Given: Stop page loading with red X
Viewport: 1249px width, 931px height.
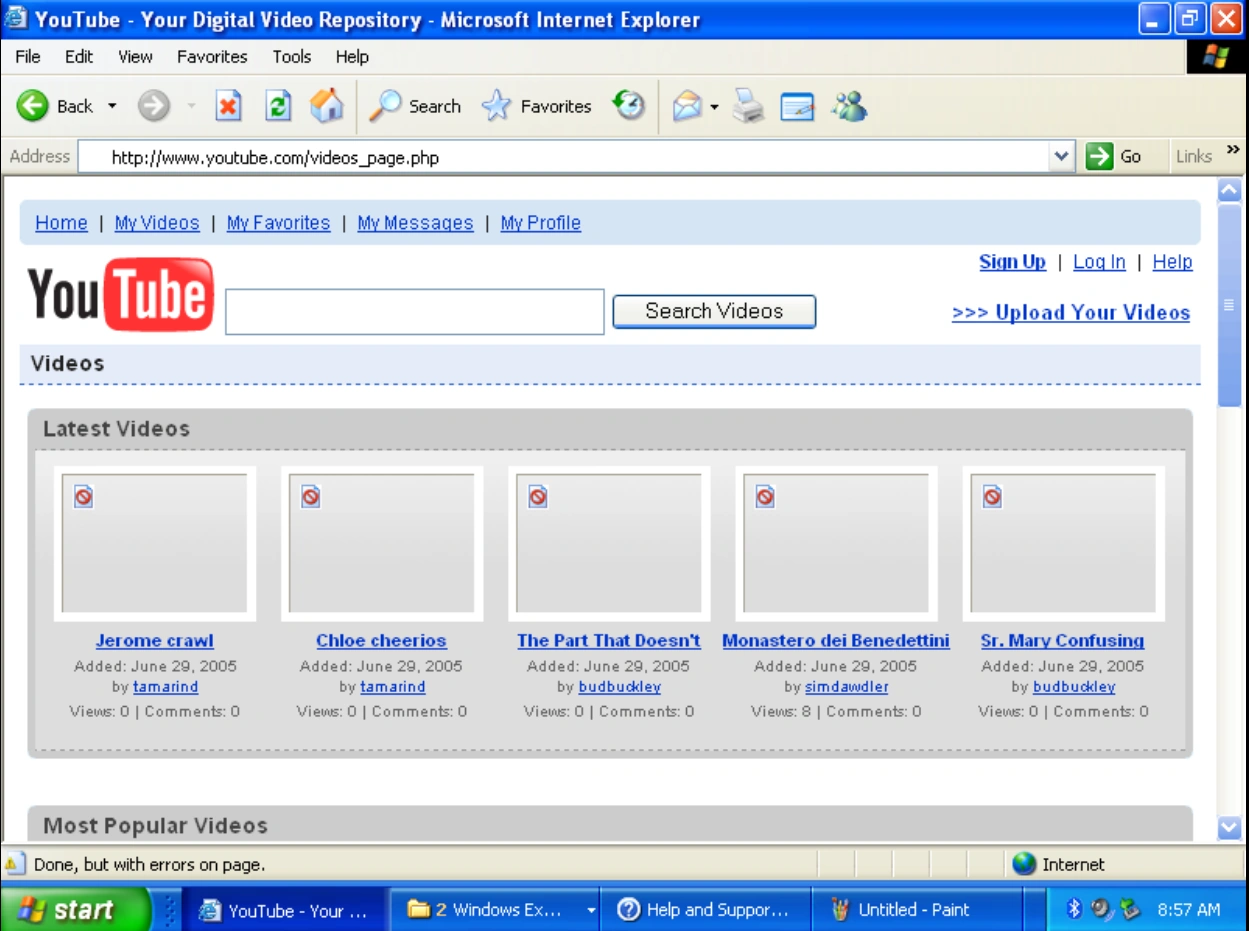Looking at the screenshot, I should 229,106.
